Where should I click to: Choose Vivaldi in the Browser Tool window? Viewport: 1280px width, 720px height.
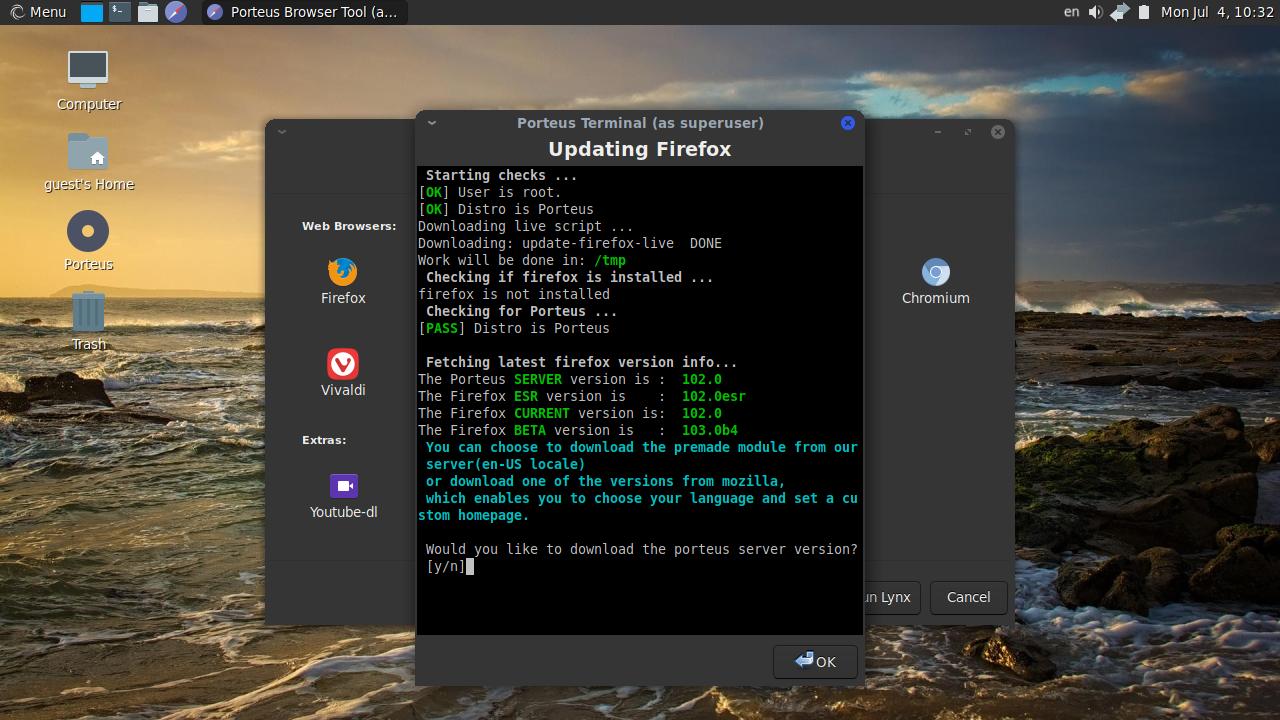pos(343,373)
